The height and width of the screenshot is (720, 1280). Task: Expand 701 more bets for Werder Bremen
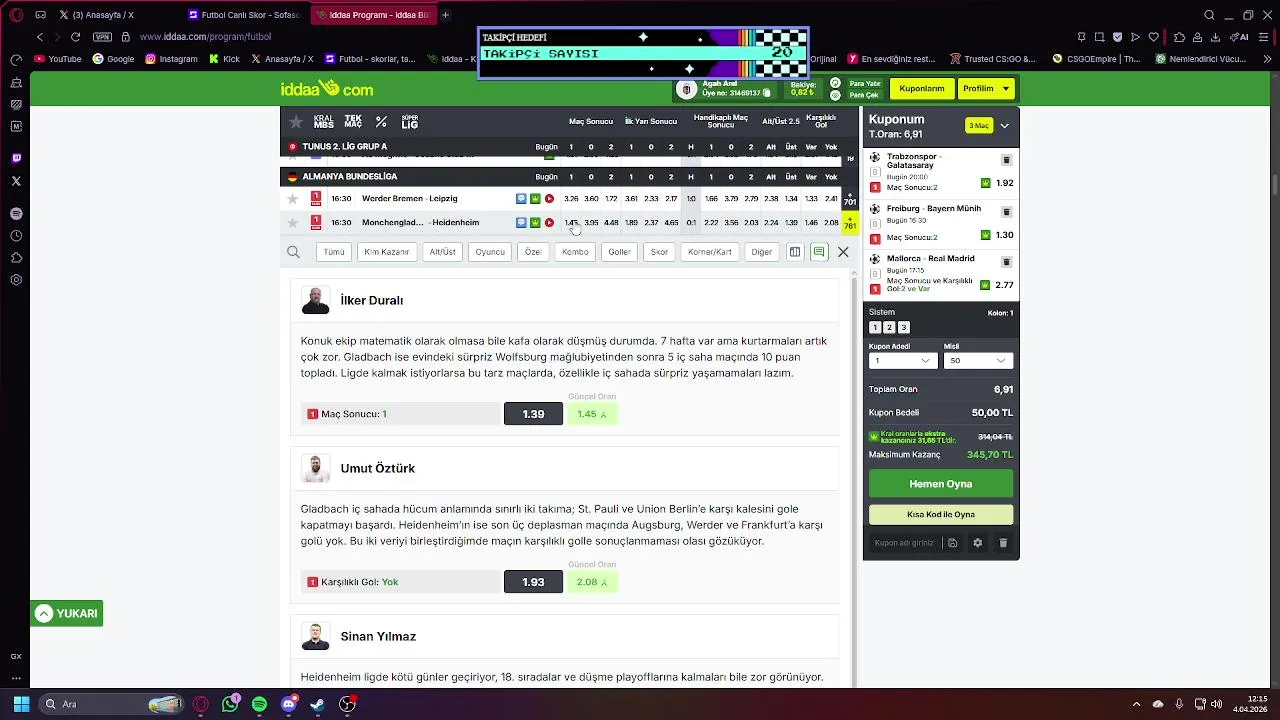(x=850, y=199)
